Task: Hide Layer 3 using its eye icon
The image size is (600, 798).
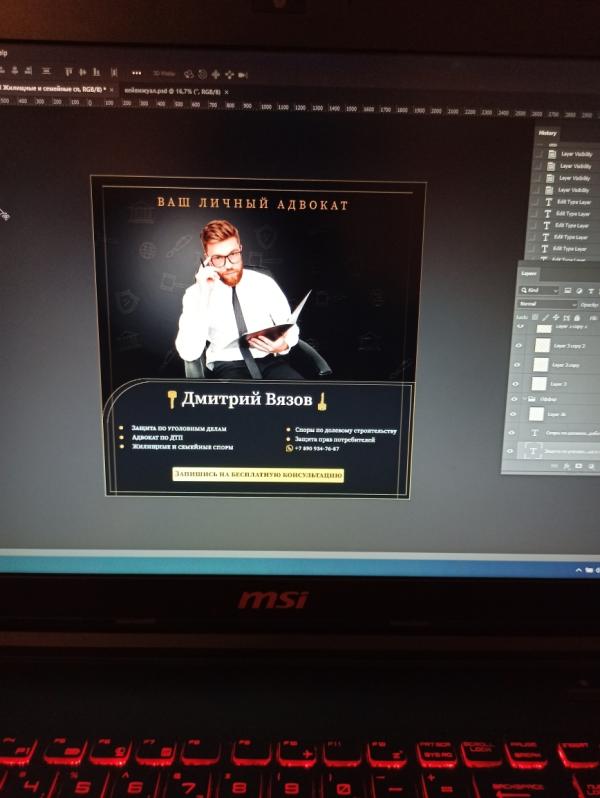Action: pos(516,384)
